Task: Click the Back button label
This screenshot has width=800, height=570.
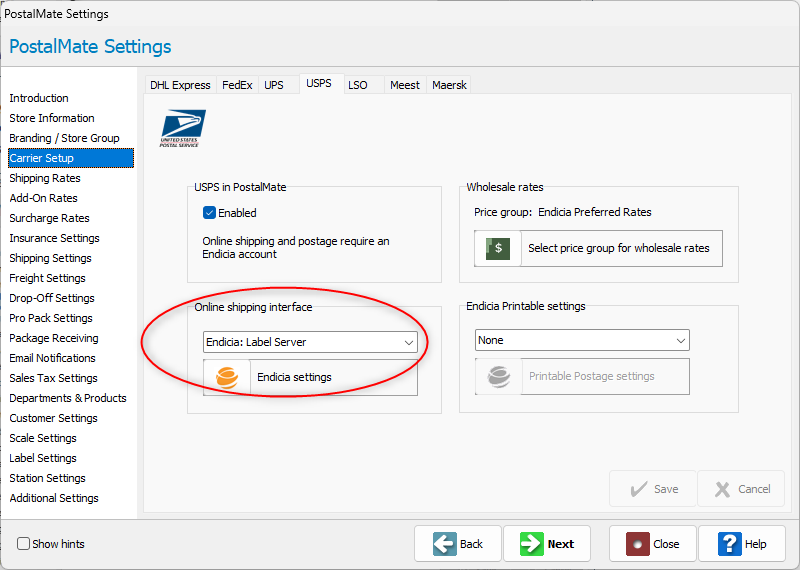Action: point(471,544)
